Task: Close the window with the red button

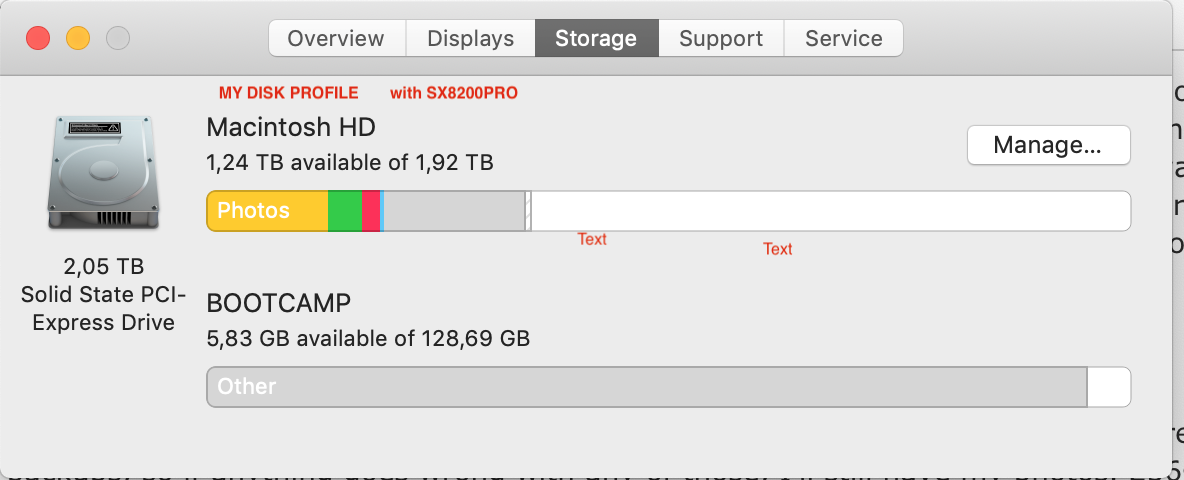Action: 38,39
